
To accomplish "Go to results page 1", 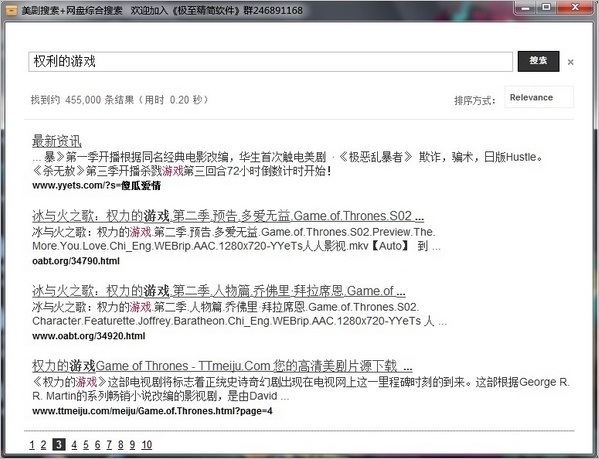I will click(32, 444).
